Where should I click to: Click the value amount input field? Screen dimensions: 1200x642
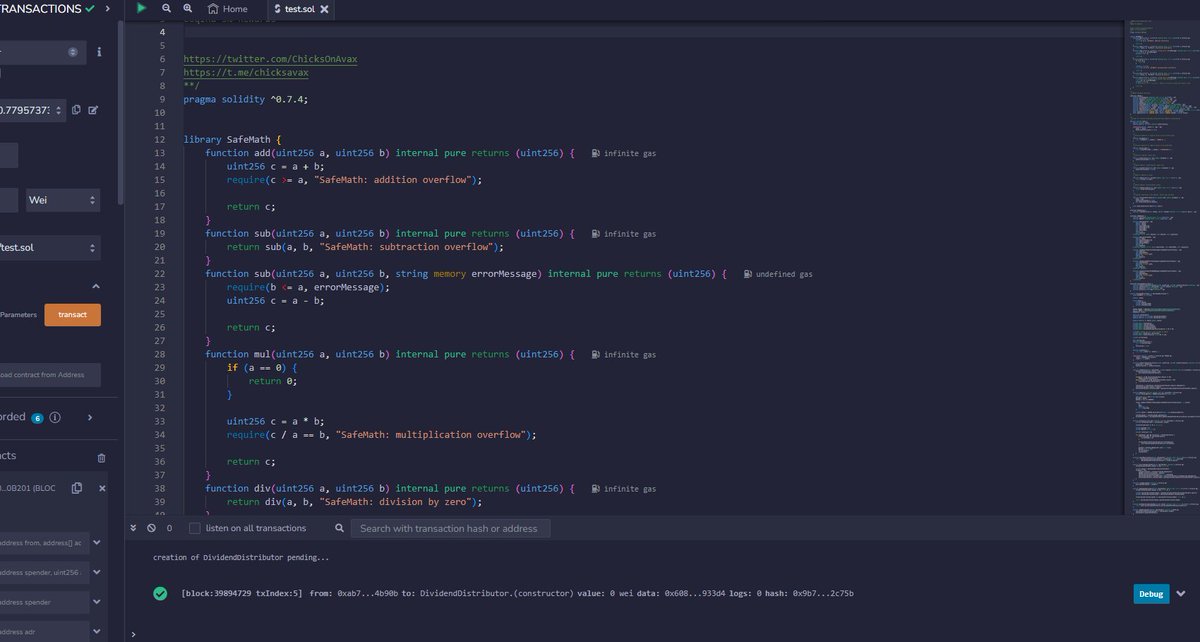click(10, 200)
